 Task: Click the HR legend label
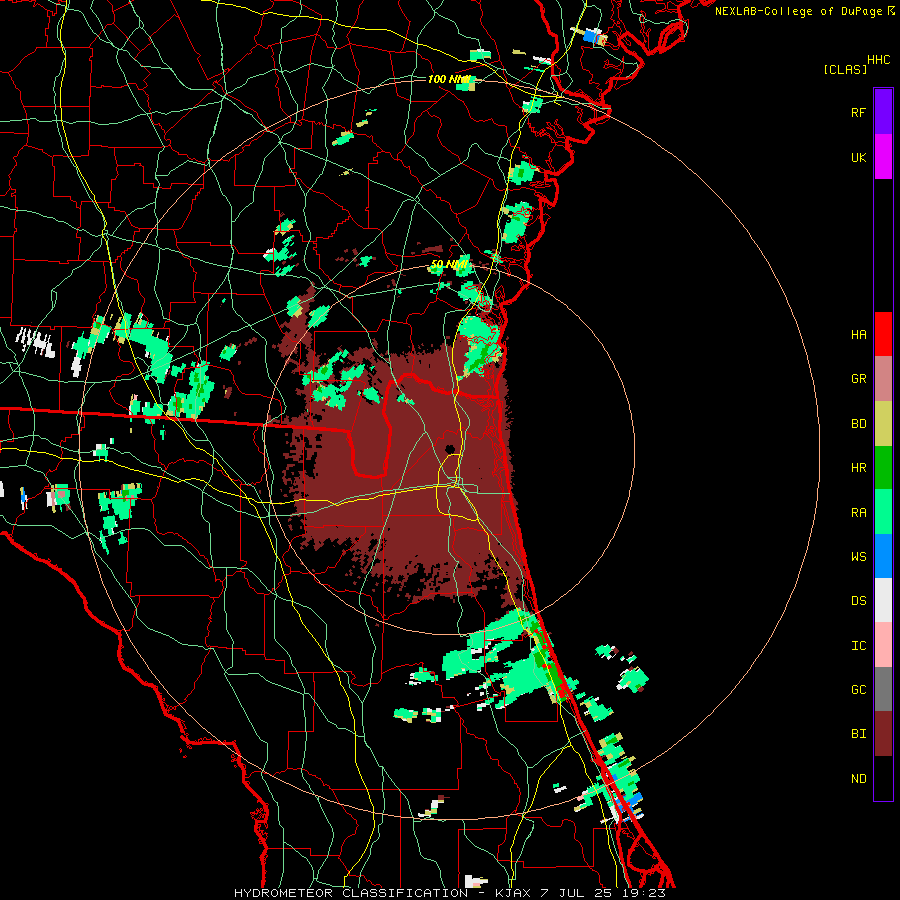858,468
